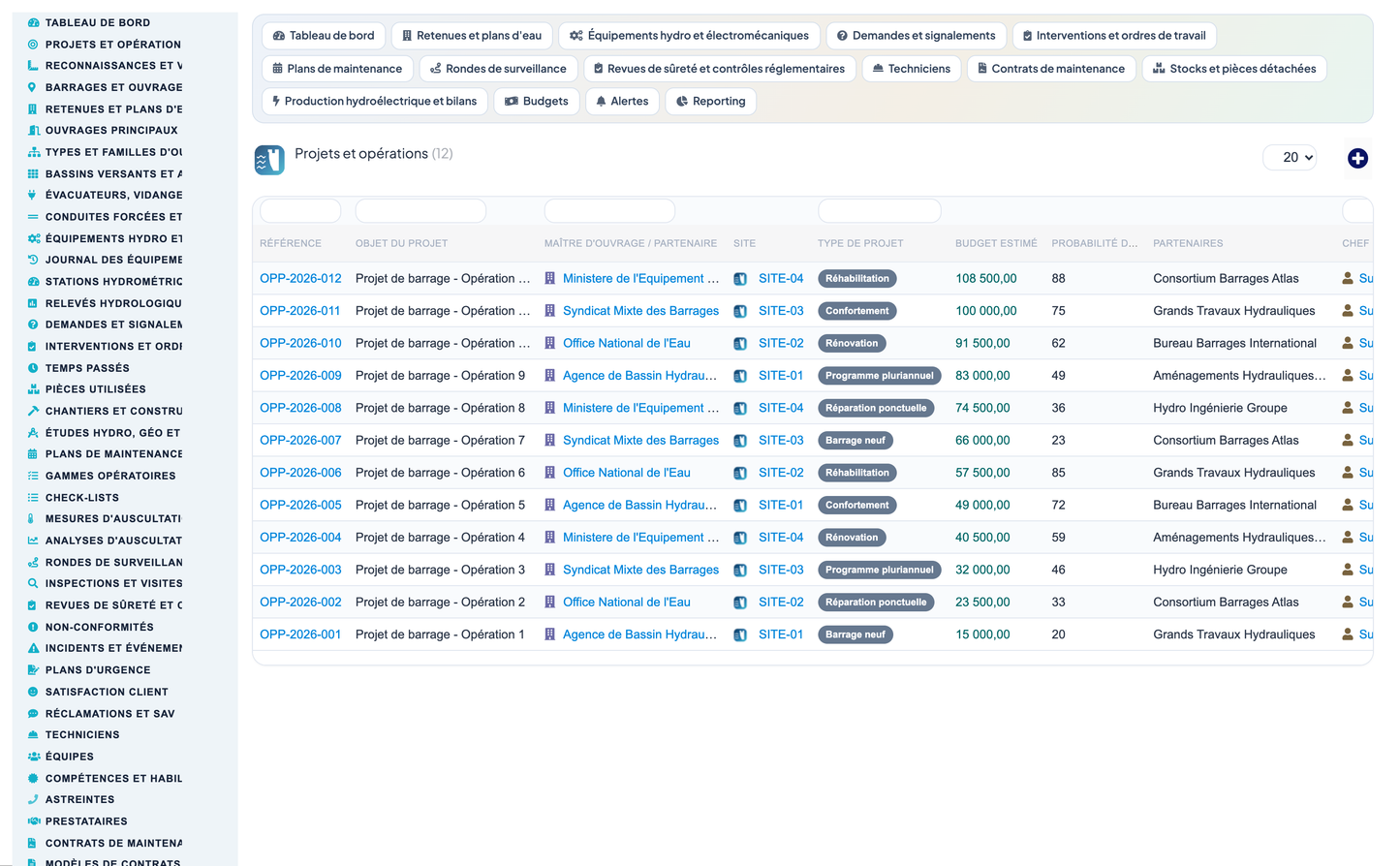The image size is (1400, 866).
Task: Open the Alertes tab
Action: [622, 102]
